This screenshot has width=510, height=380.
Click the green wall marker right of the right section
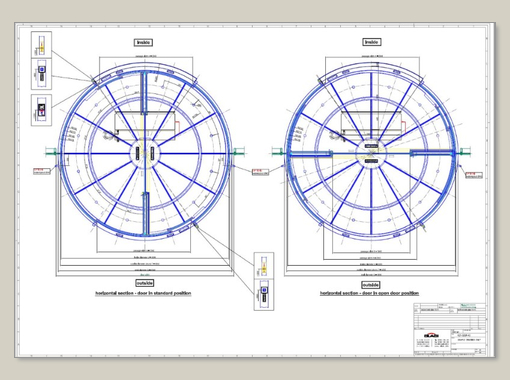(x=465, y=152)
